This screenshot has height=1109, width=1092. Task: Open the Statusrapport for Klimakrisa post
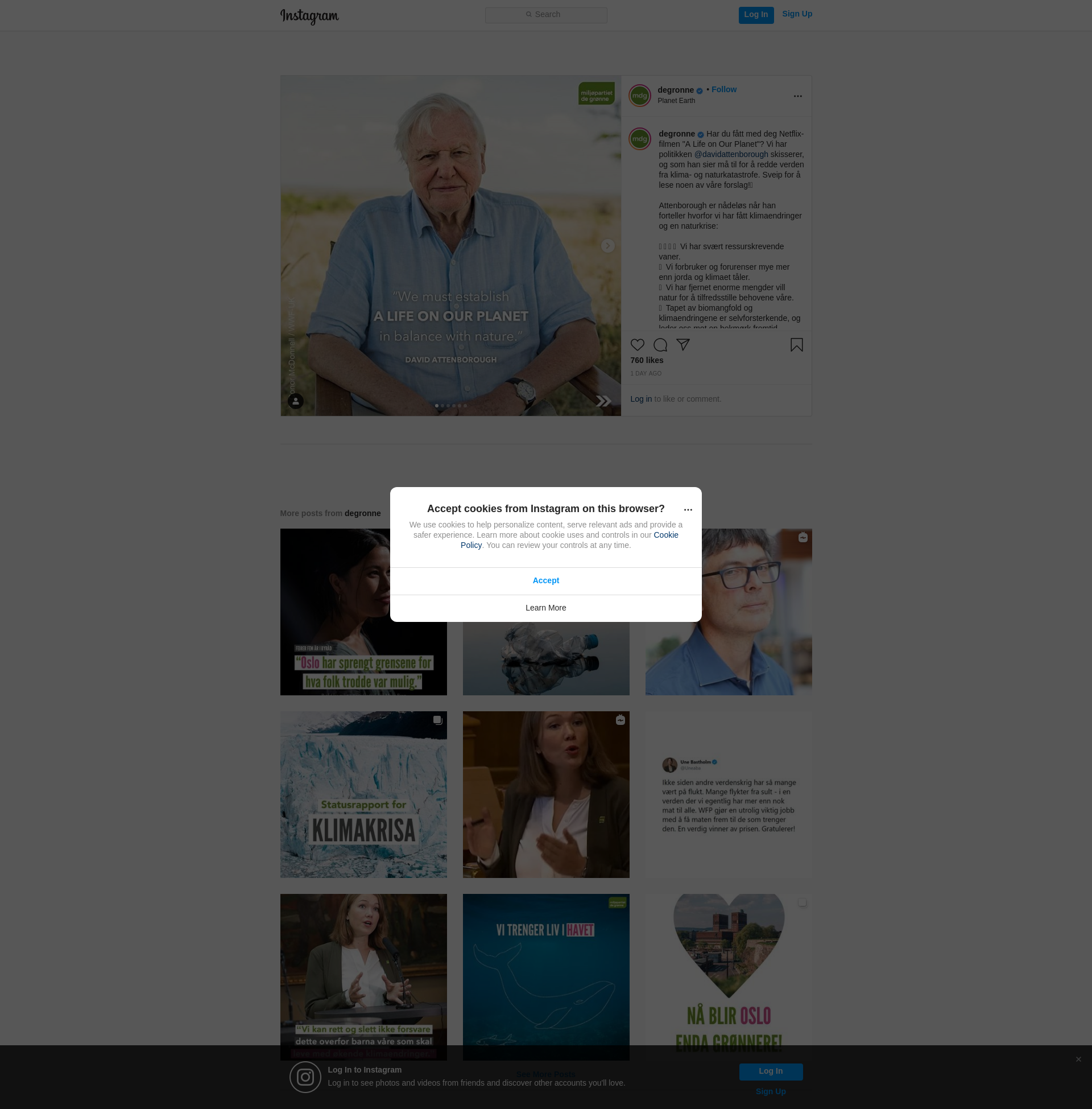363,794
